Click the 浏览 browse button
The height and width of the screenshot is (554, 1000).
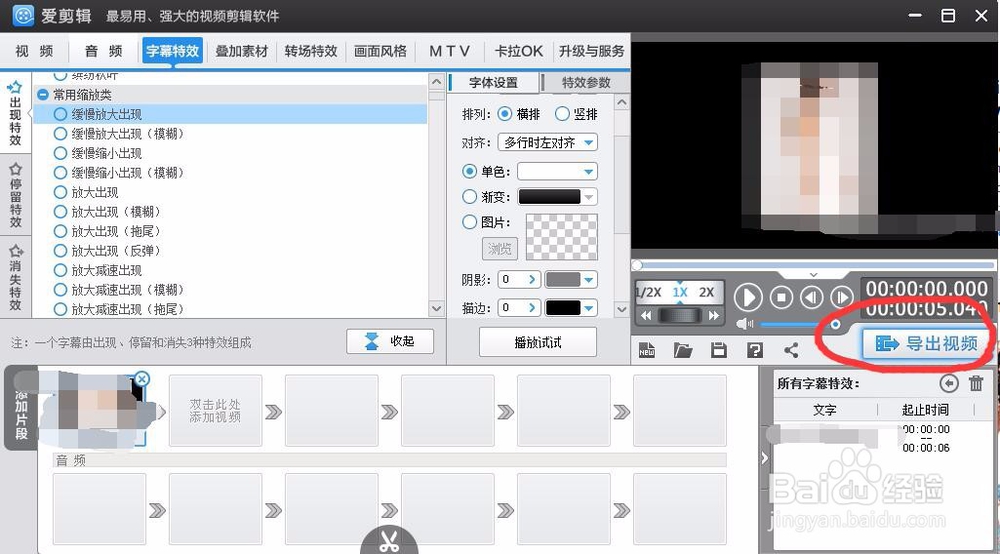[499, 249]
